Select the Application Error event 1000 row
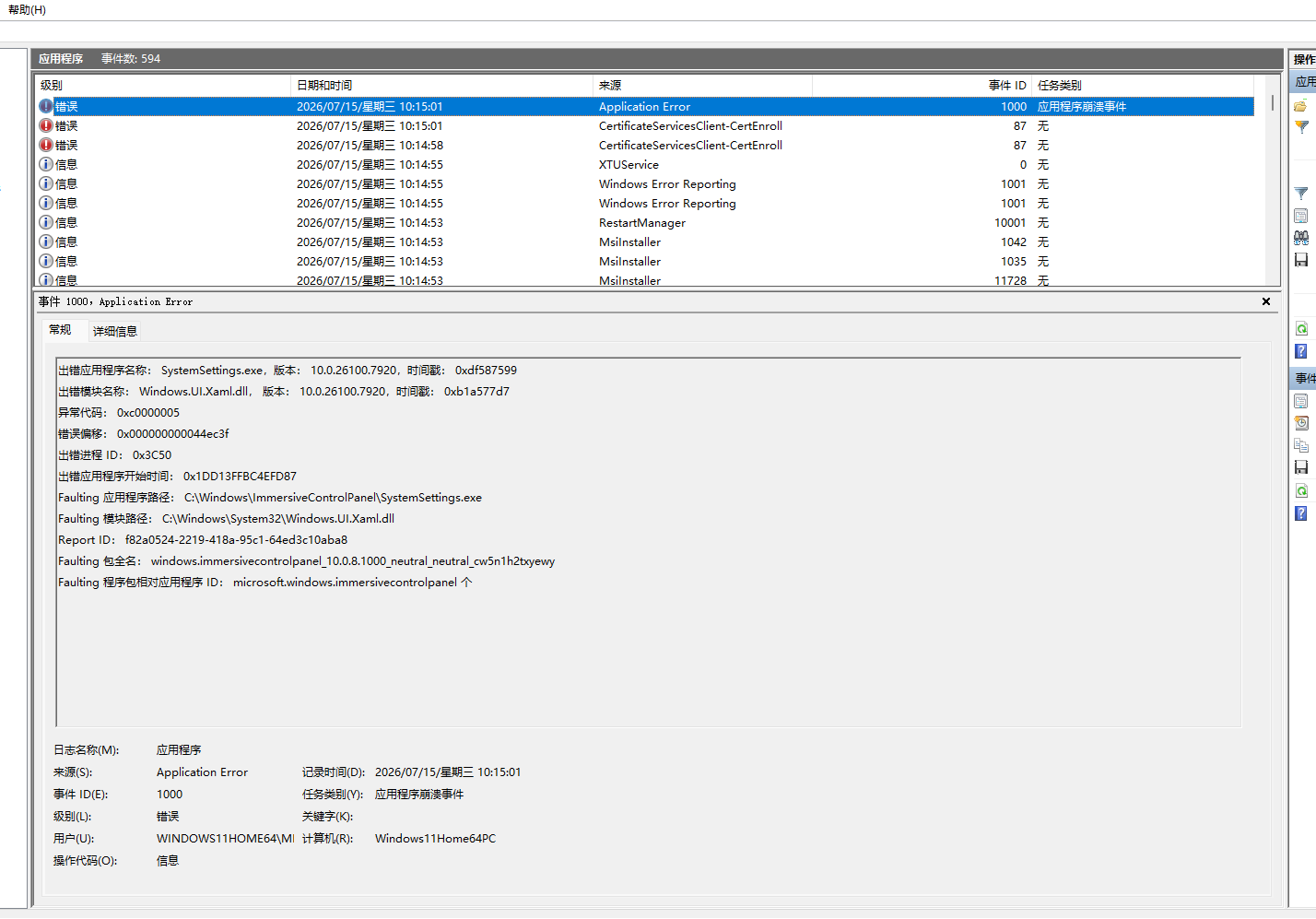Viewport: 1316px width, 919px height. point(645,106)
